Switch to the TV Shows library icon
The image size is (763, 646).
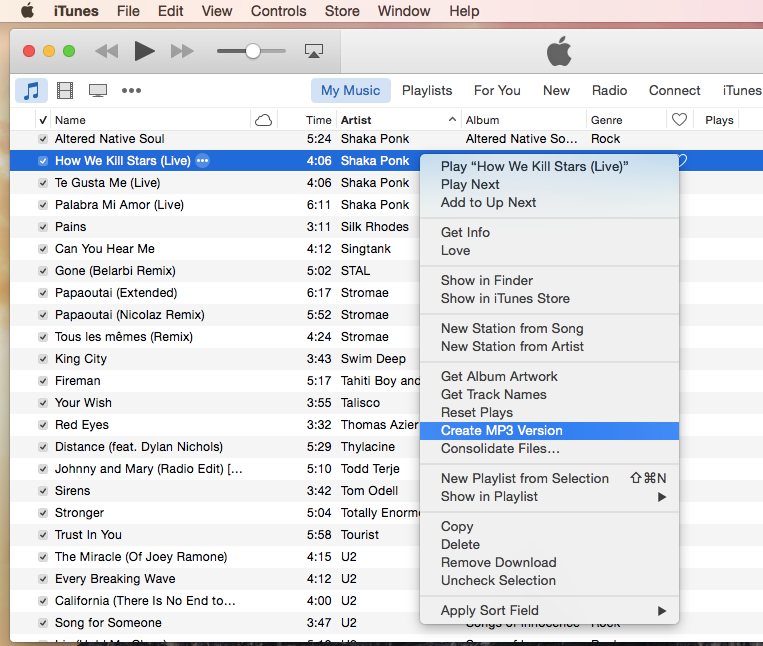tap(98, 90)
